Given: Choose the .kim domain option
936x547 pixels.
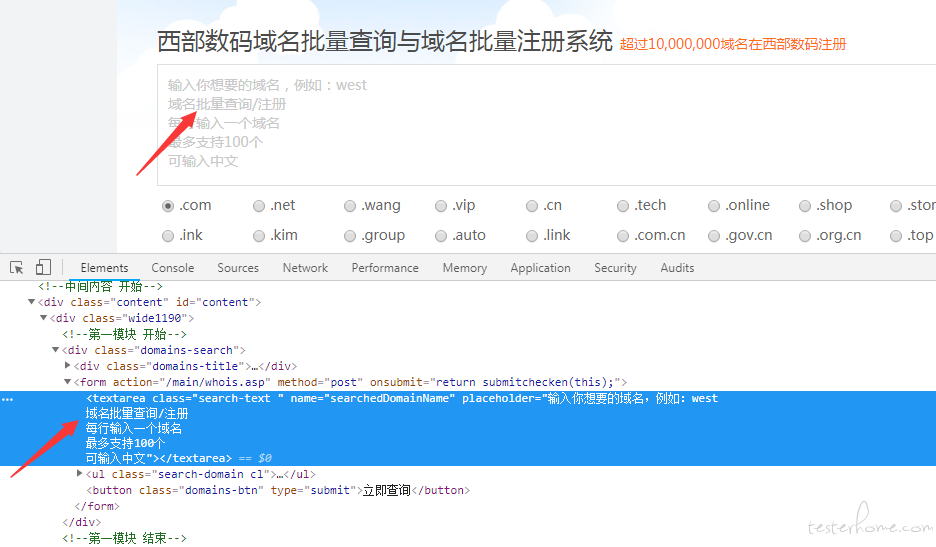Looking at the screenshot, I should pyautogui.click(x=259, y=236).
